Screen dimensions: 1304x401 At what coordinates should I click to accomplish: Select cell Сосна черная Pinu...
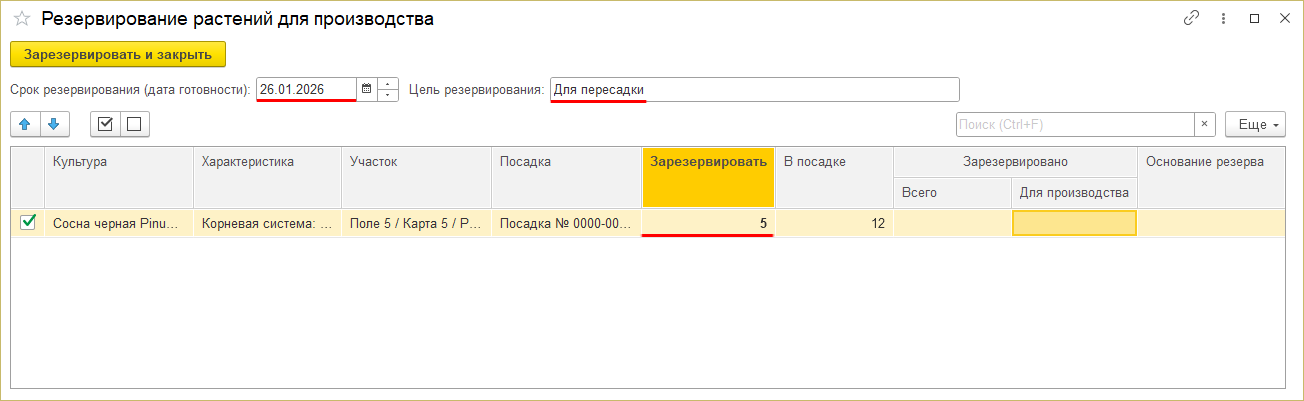tap(119, 223)
